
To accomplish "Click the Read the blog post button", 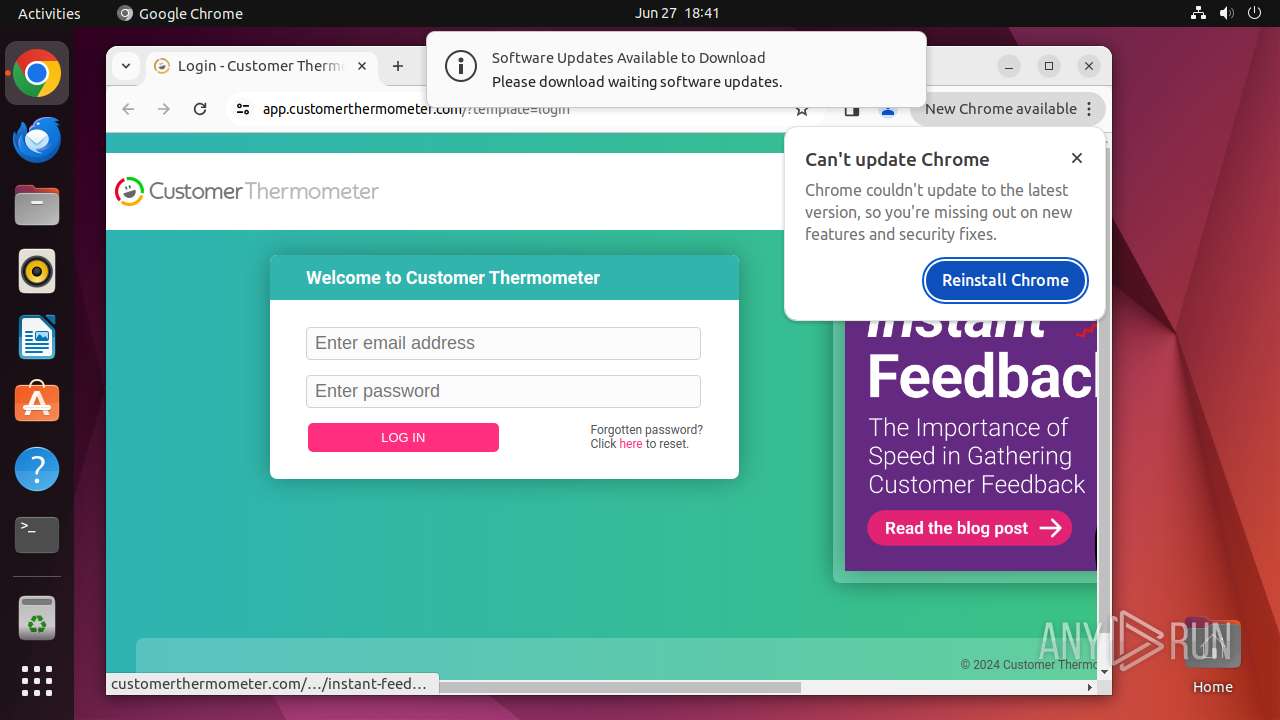I will coord(969,528).
